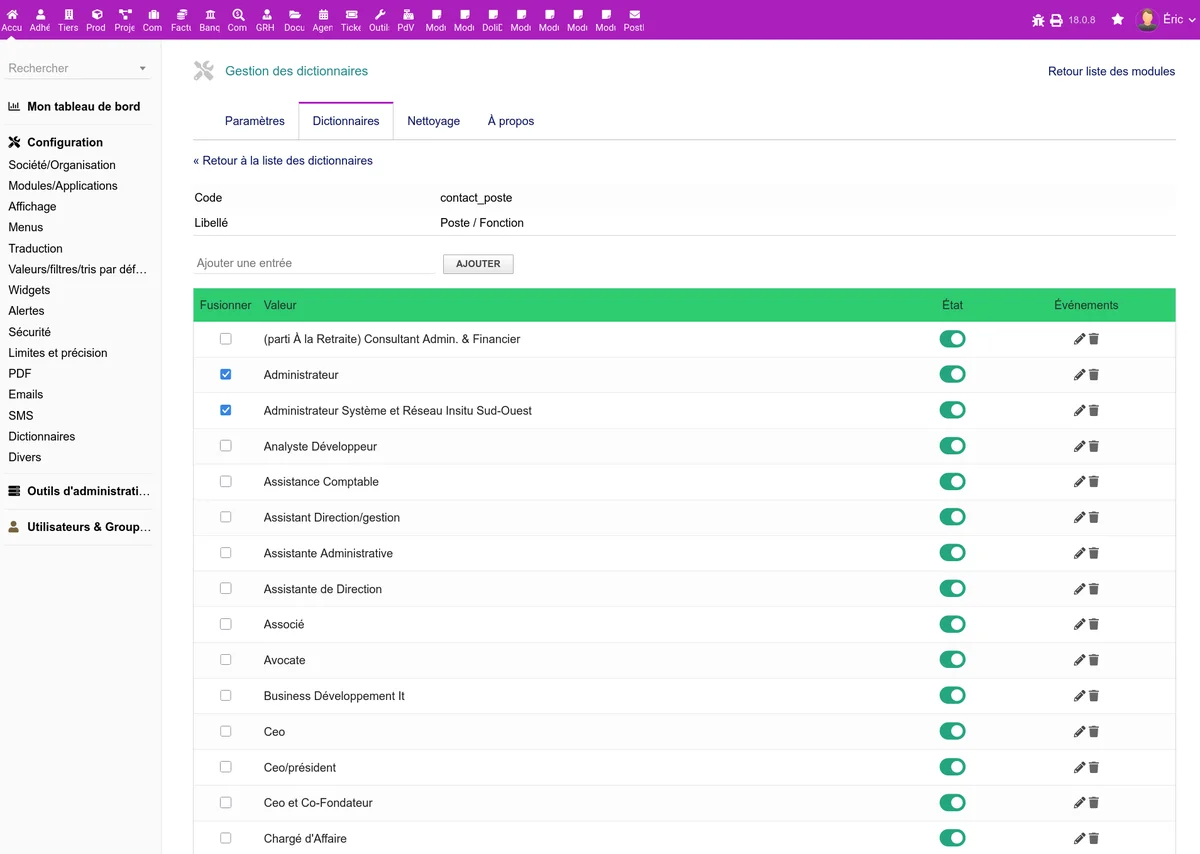Open the Agenda calendar icon menu

[323, 15]
